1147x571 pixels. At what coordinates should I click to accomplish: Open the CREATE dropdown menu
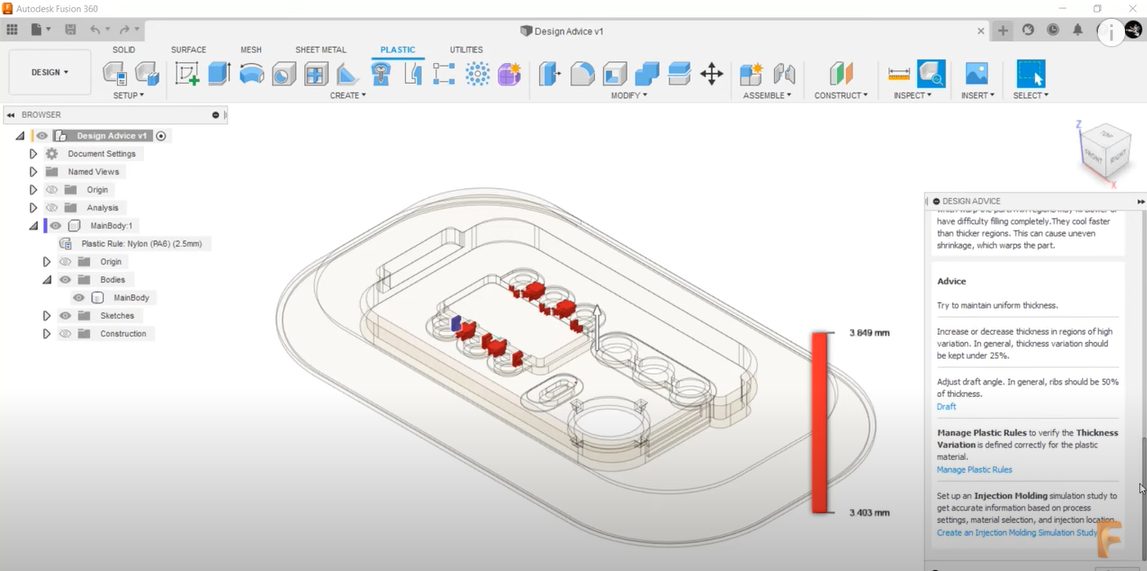pyautogui.click(x=348, y=96)
